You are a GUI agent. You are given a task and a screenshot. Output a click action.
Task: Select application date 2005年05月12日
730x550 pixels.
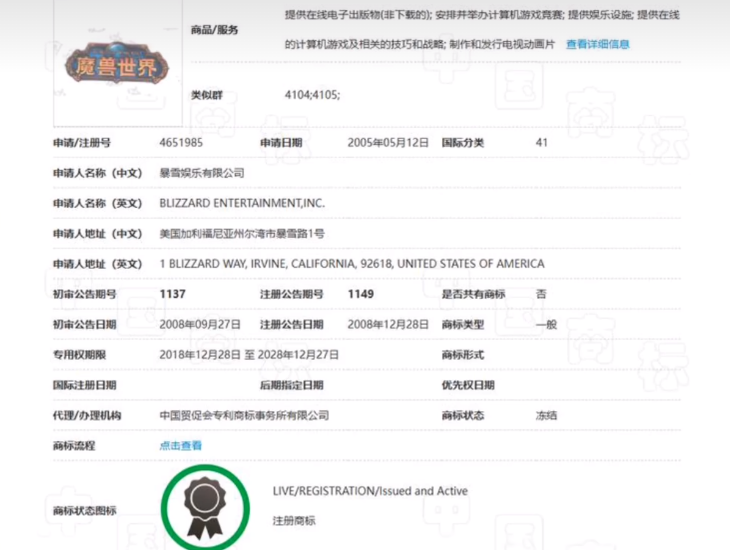click(x=388, y=143)
